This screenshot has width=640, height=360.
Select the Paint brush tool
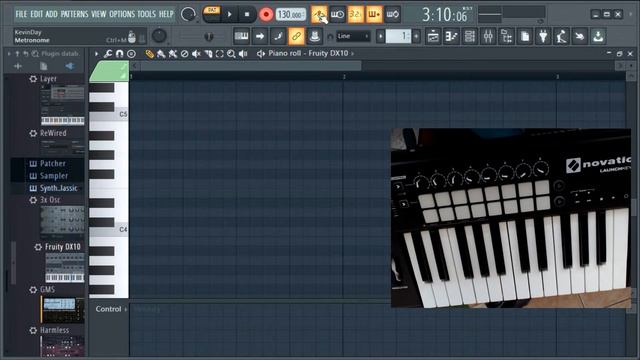click(x=161, y=53)
